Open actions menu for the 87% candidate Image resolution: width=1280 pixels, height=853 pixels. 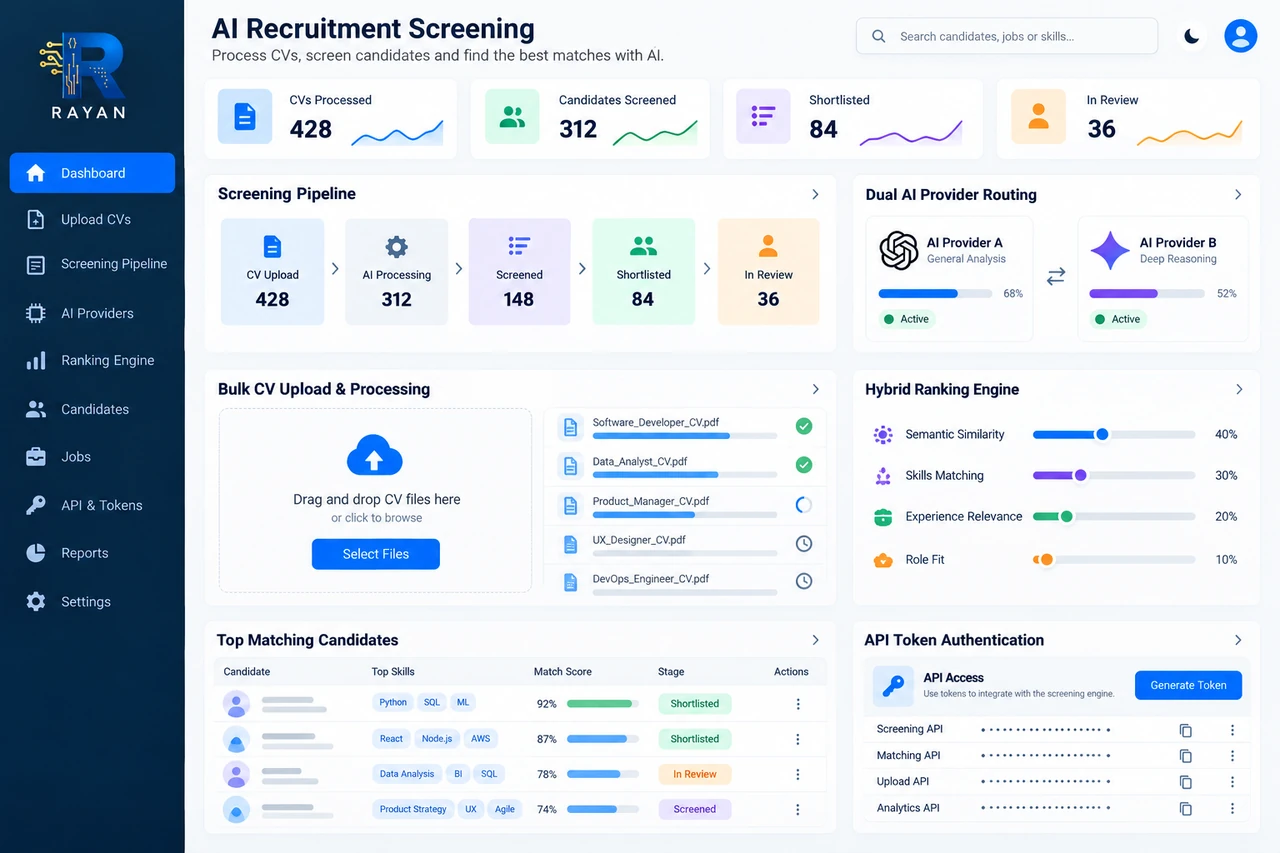798,739
